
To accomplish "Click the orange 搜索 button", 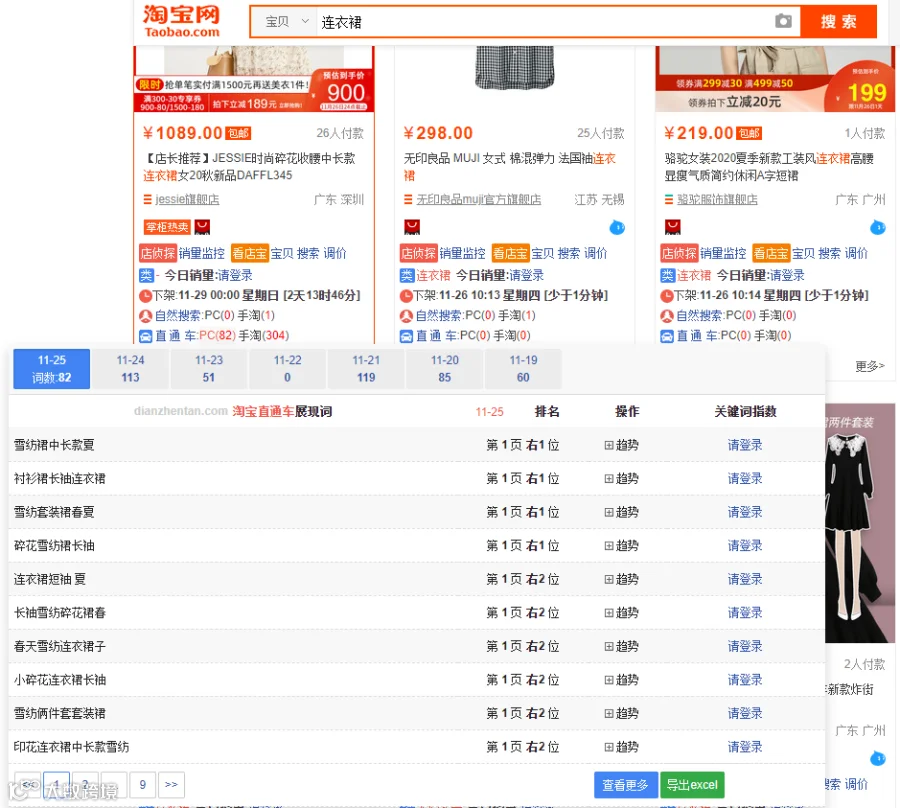I will tap(838, 22).
